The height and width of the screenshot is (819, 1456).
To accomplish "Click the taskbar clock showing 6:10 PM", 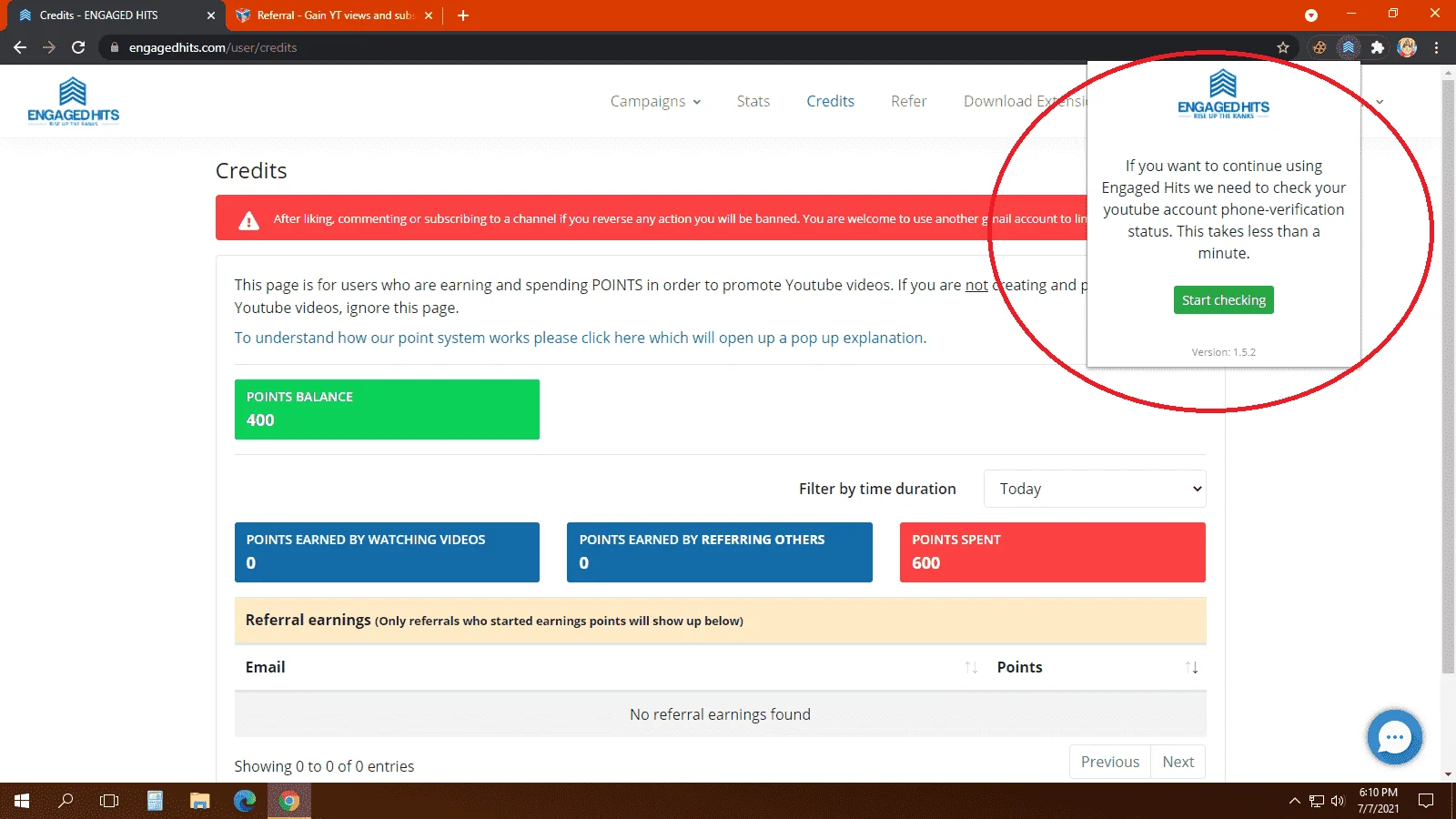I will pos(1379,801).
